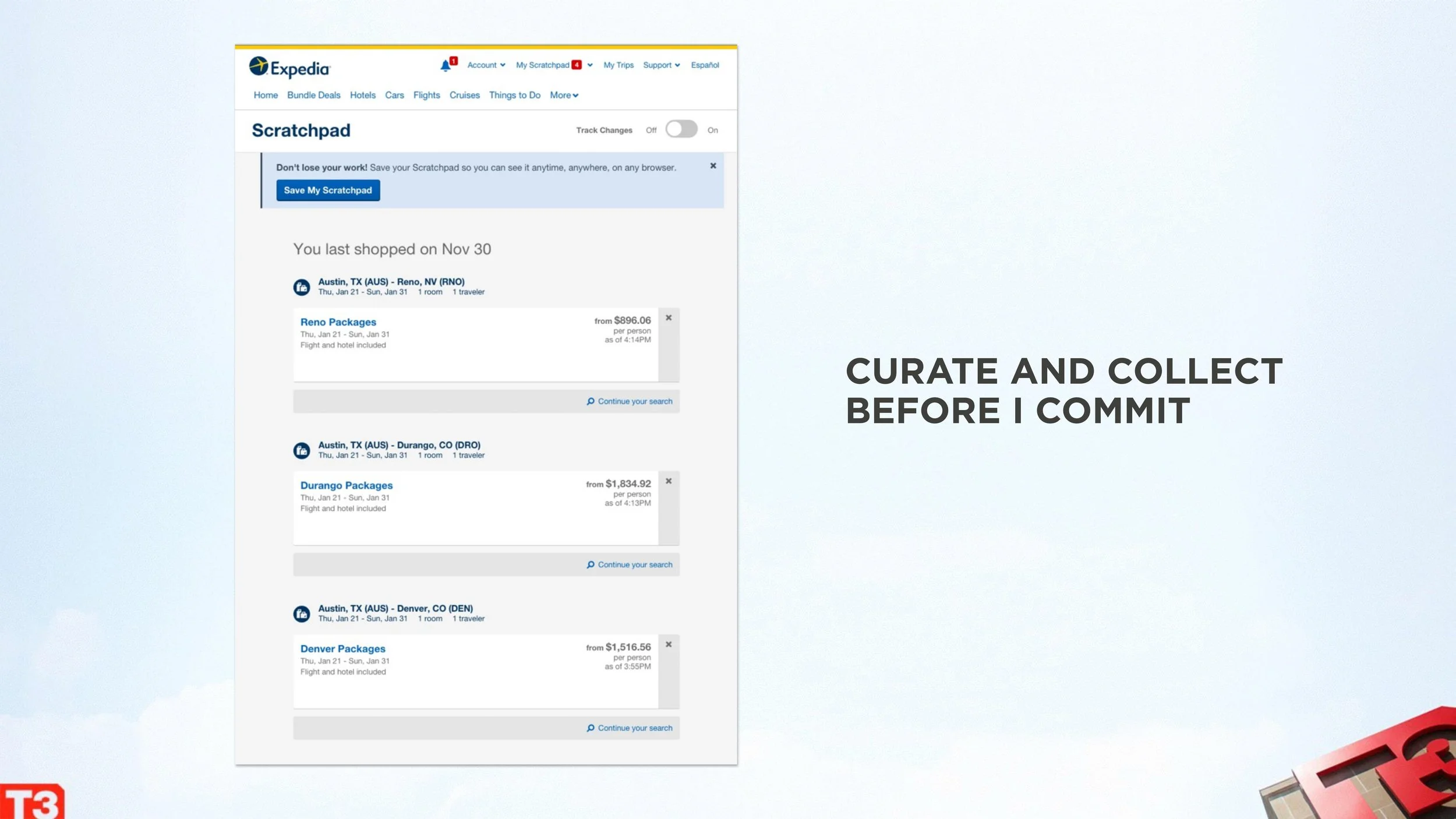Click 'as of 3:55PM' timestamp

pyautogui.click(x=628, y=666)
